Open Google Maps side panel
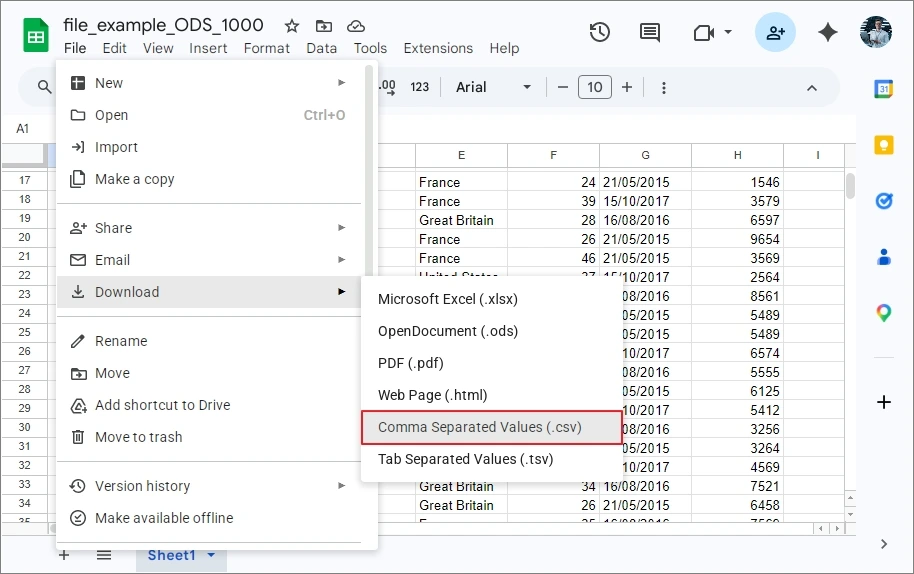914x574 pixels. (884, 313)
